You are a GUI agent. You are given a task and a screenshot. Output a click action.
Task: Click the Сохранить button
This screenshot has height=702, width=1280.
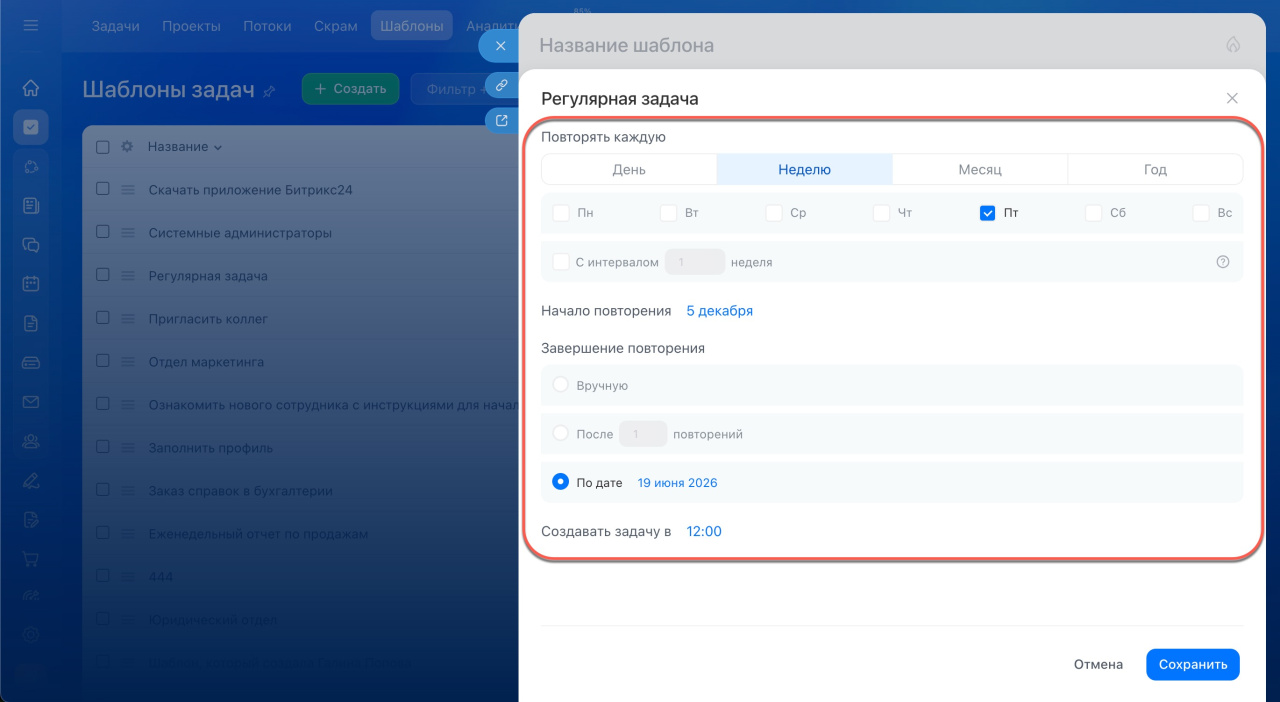point(1192,665)
